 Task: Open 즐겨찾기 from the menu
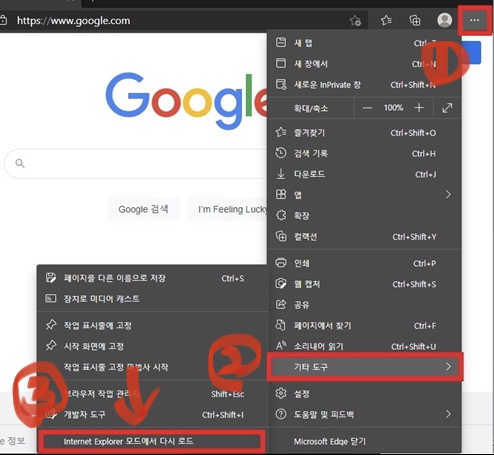[x=364, y=133]
